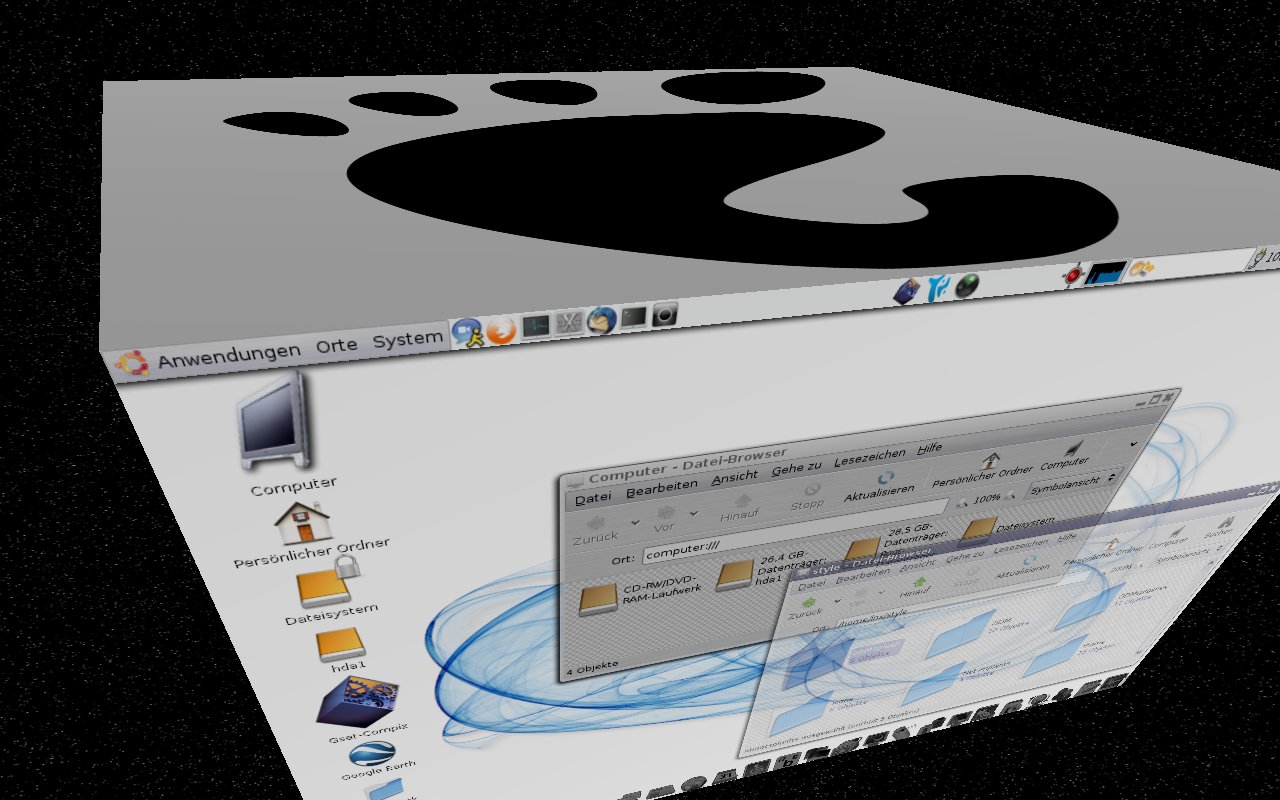Click the red gem tray icon
1280x800 pixels.
coord(1075,274)
